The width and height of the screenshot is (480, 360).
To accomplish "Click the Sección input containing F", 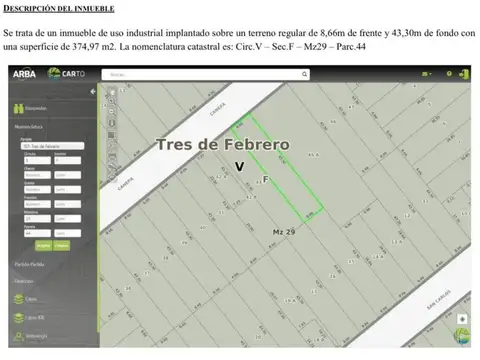I will (68, 160).
